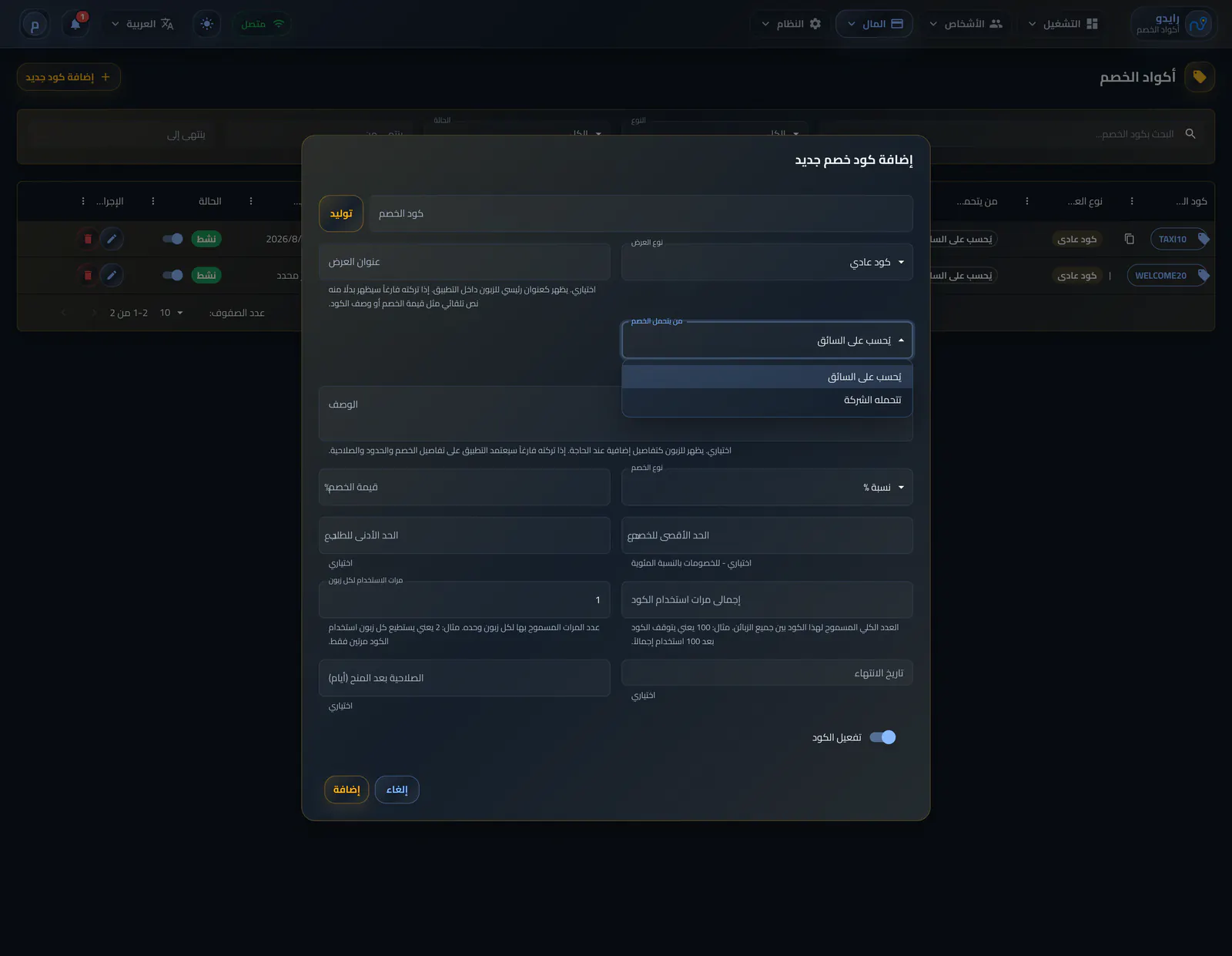This screenshot has width=1232, height=956.
Task: Click the Raido app logo icon
Action: click(x=1198, y=24)
